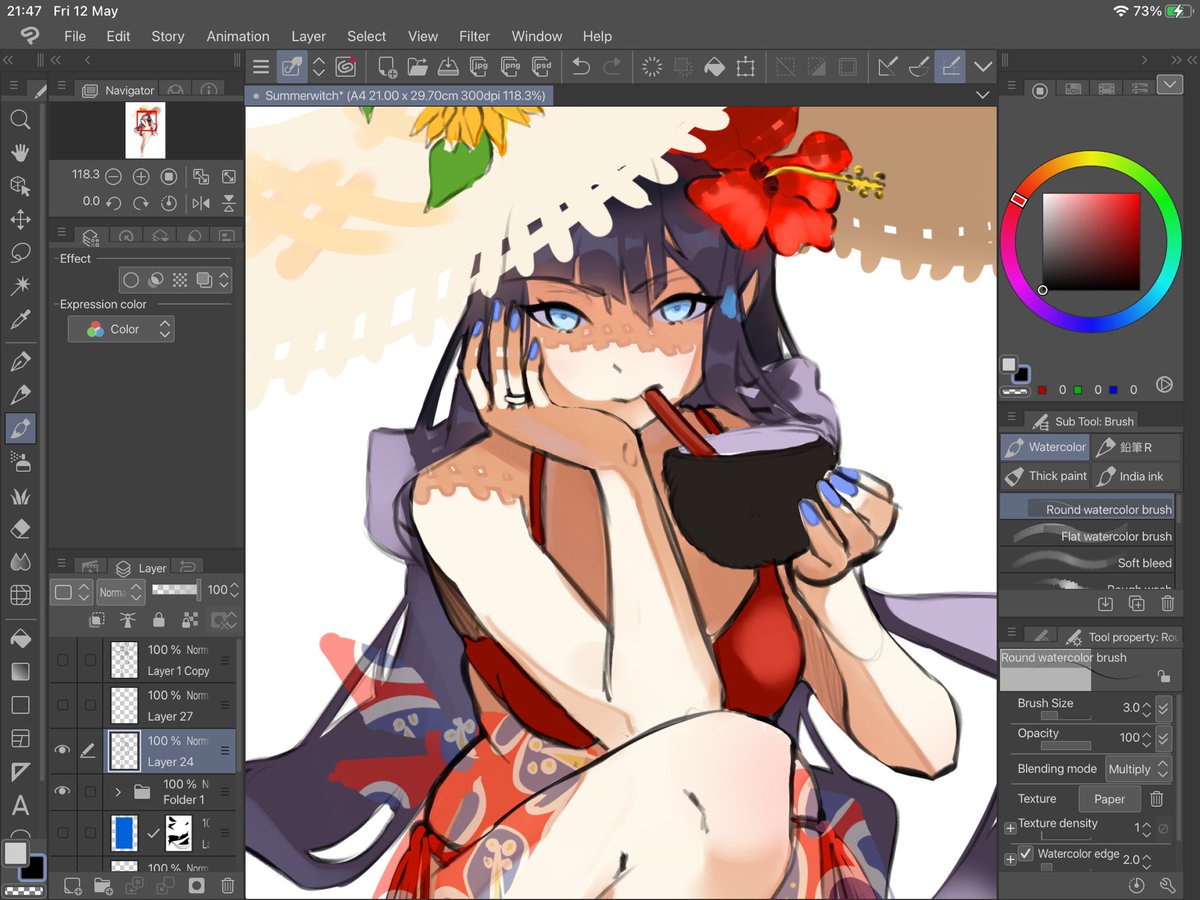This screenshot has height=900, width=1200.
Task: Zoom out with Navigator minus button
Action: tap(113, 176)
